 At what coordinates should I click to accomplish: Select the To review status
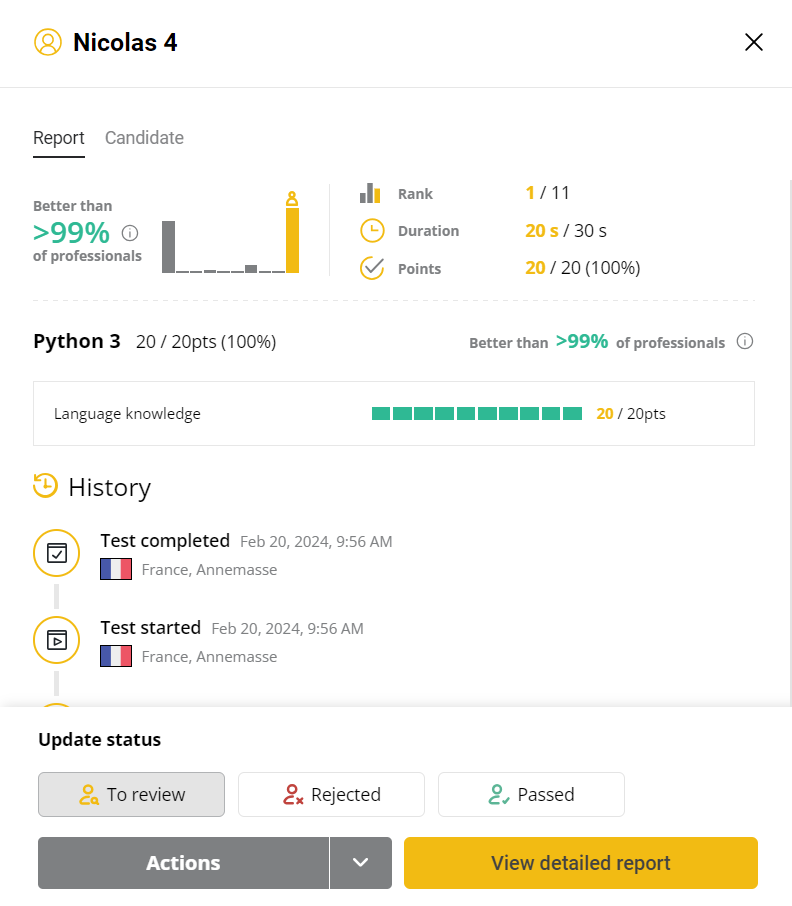pyautogui.click(x=131, y=794)
